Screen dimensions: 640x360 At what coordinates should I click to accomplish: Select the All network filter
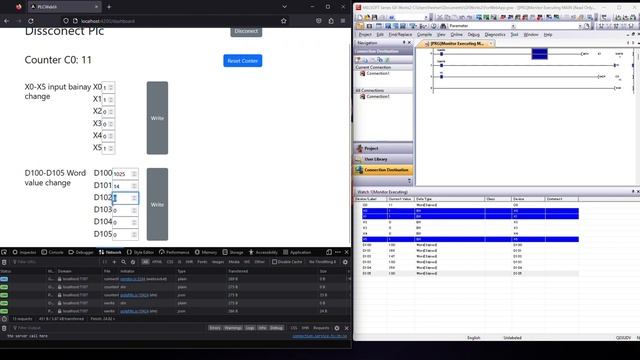pos(145,262)
